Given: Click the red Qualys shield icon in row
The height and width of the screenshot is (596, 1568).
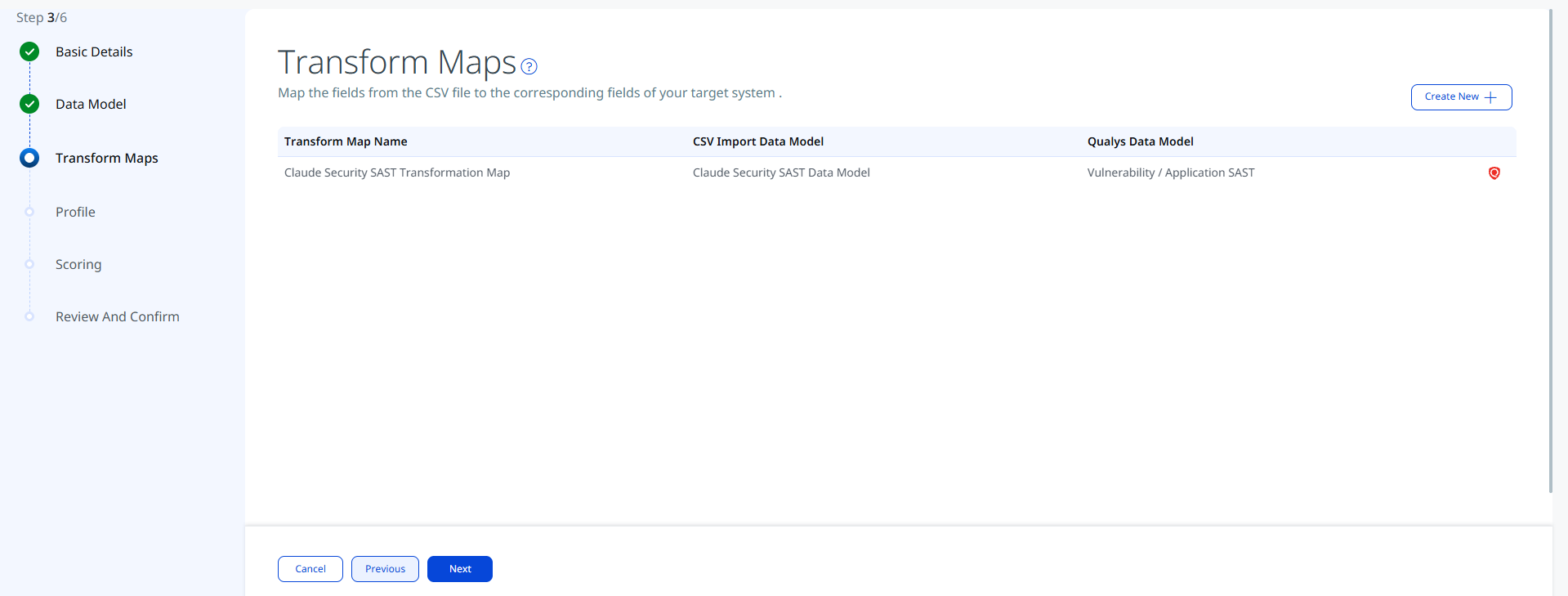Looking at the screenshot, I should (x=1494, y=173).
